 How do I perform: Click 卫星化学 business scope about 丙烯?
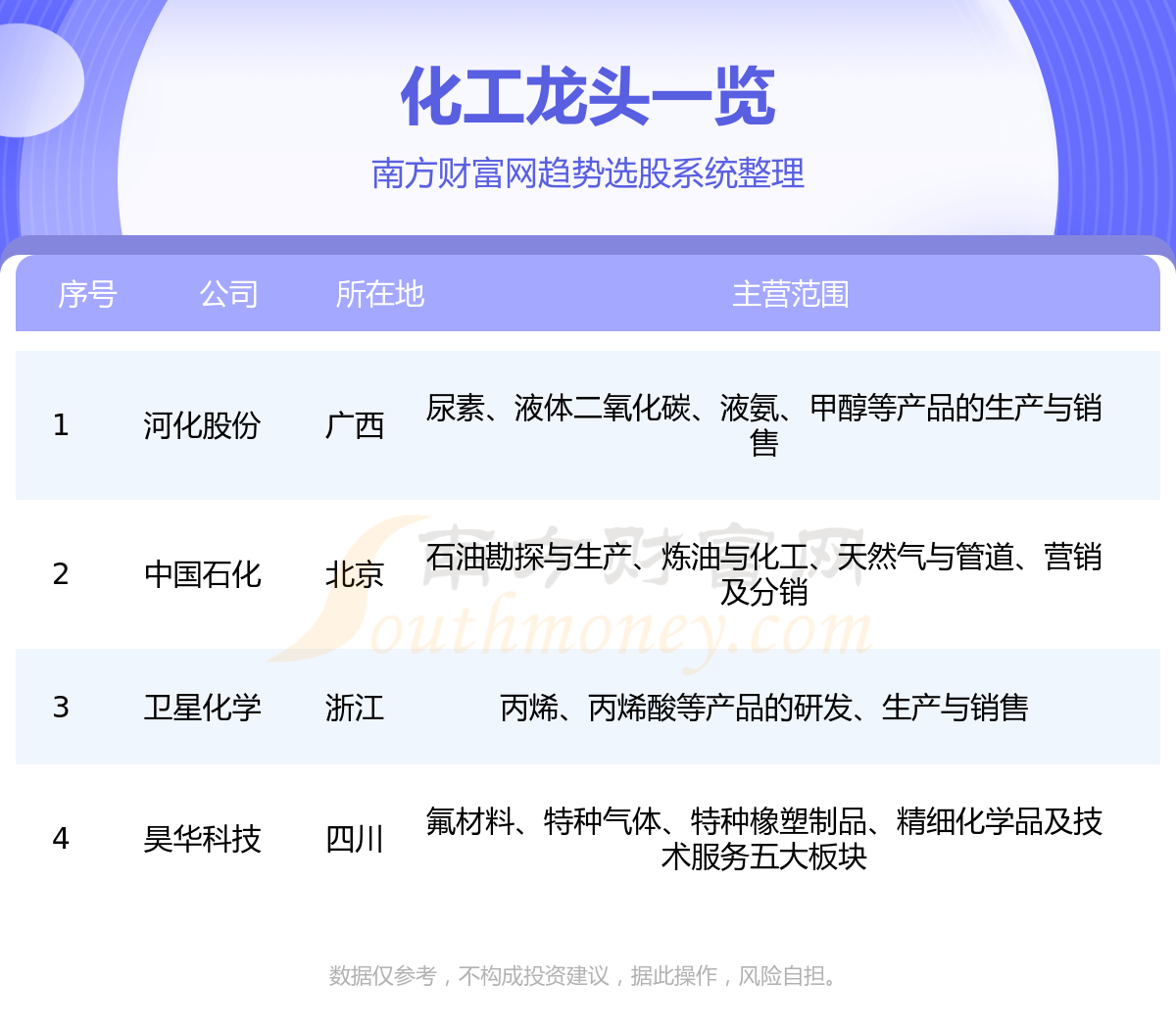(x=764, y=708)
